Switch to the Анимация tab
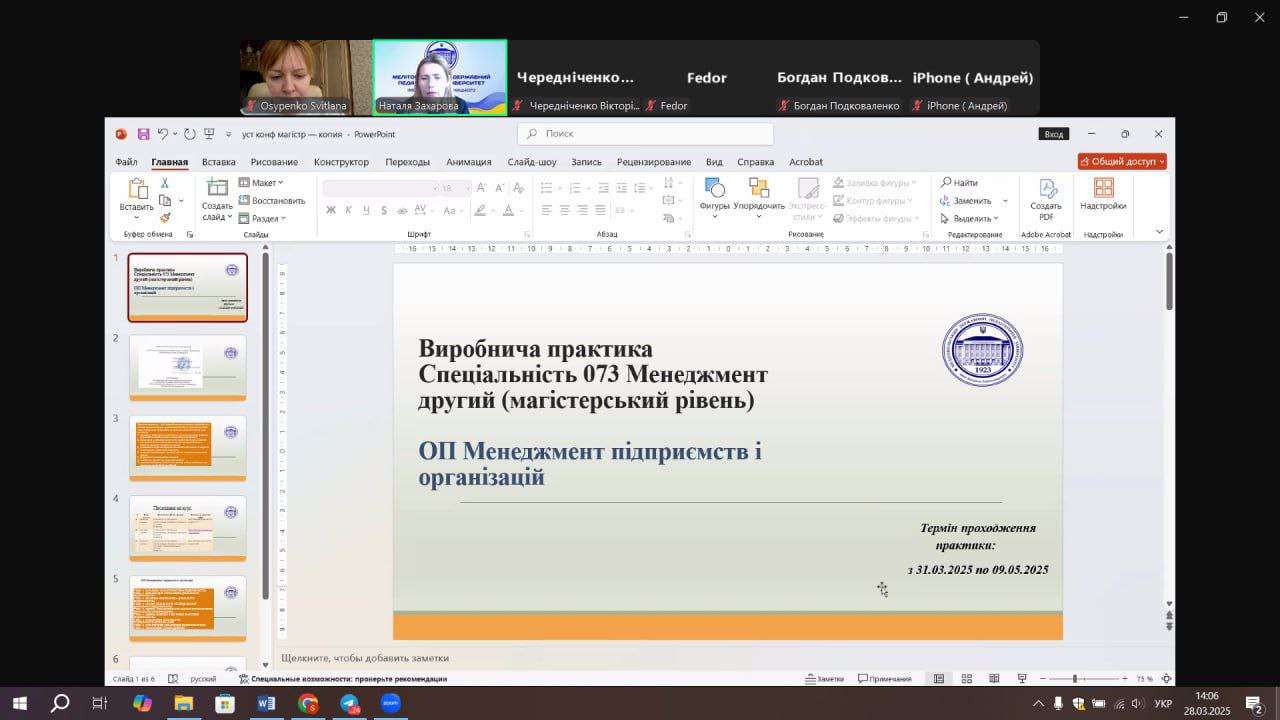 click(468, 162)
